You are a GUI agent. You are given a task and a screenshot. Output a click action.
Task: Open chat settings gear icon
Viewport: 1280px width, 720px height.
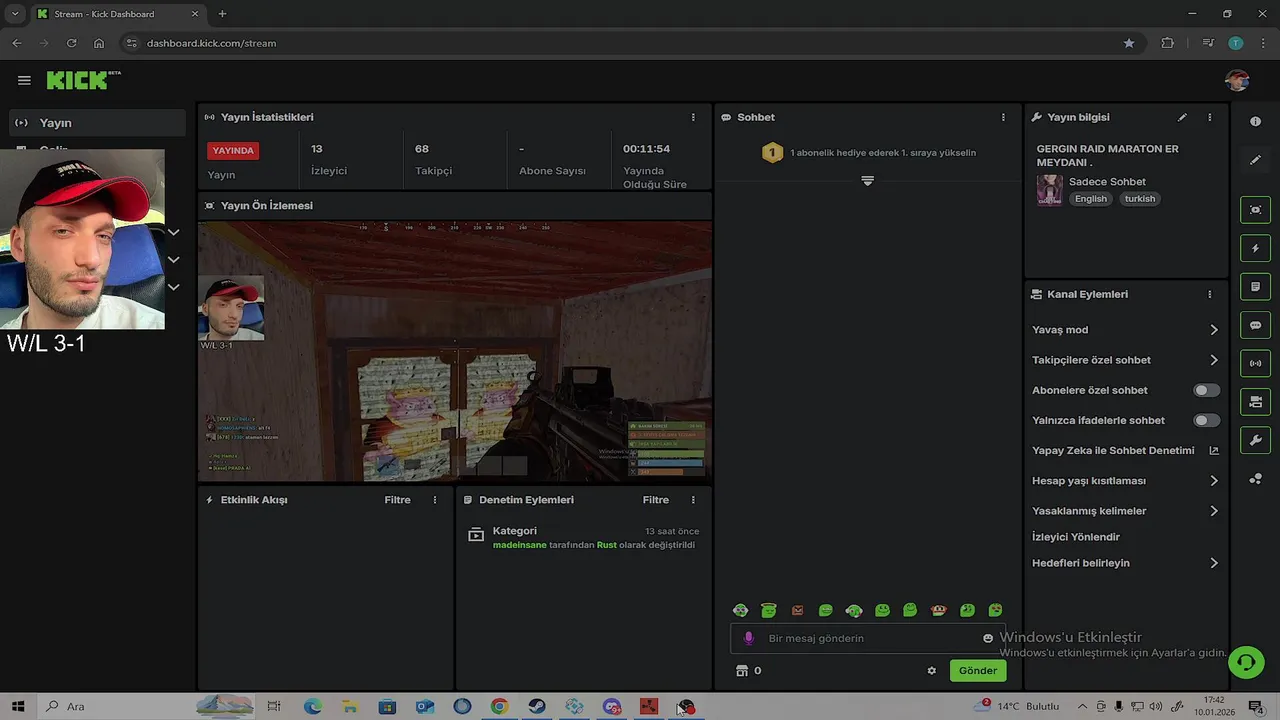tap(932, 671)
